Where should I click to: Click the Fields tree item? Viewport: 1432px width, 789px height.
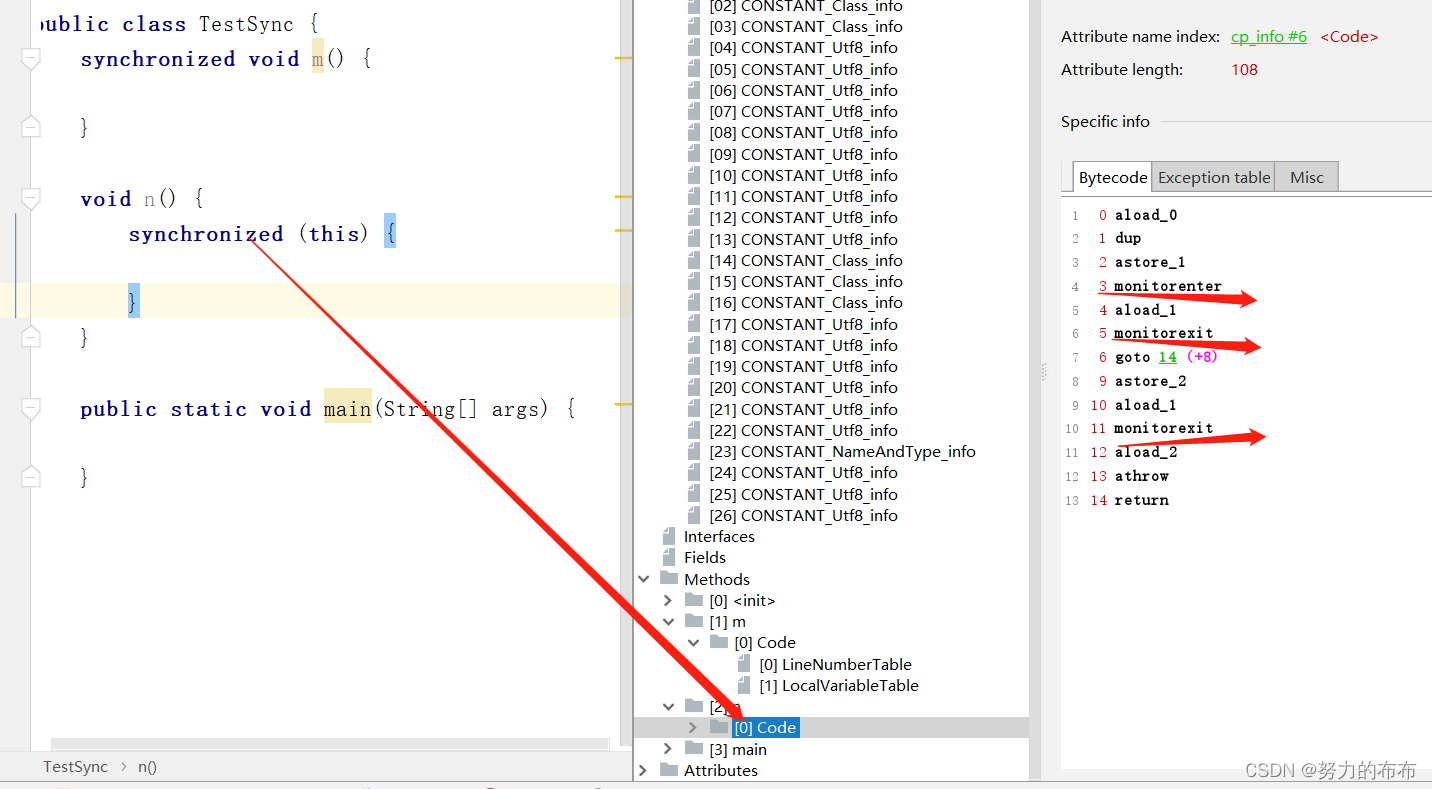(705, 557)
